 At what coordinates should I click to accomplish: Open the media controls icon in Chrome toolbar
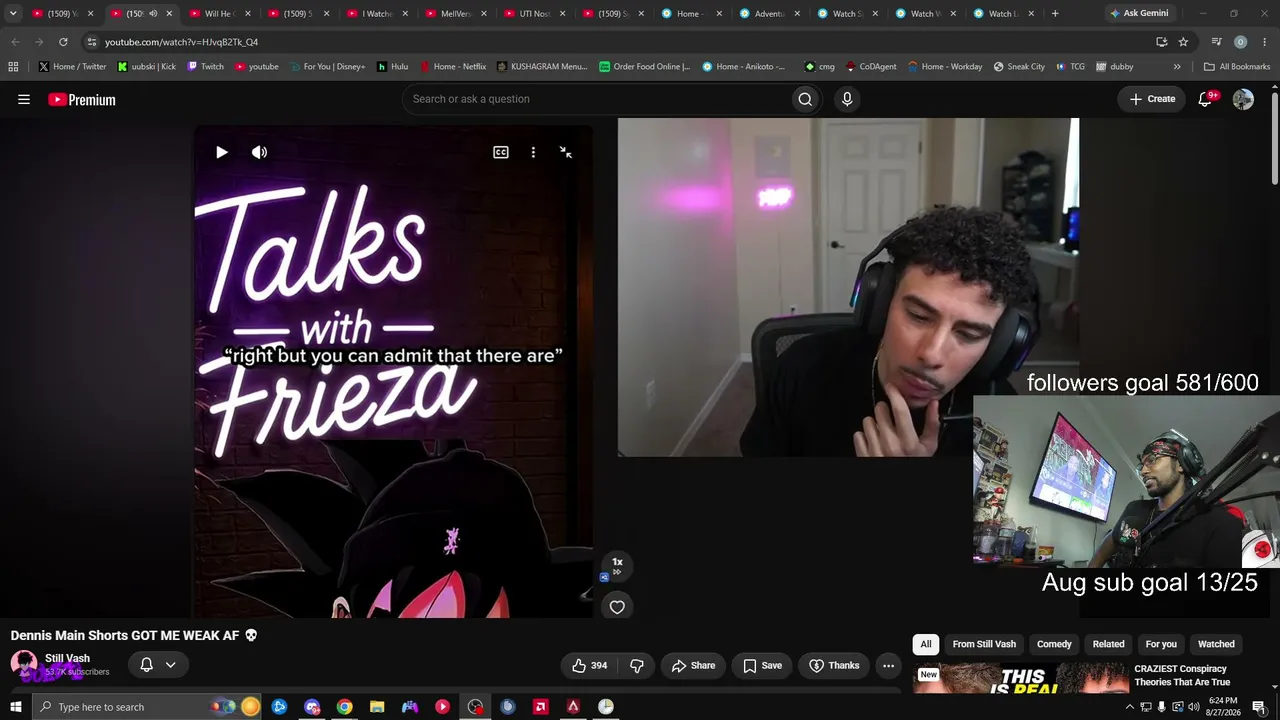tap(1216, 42)
